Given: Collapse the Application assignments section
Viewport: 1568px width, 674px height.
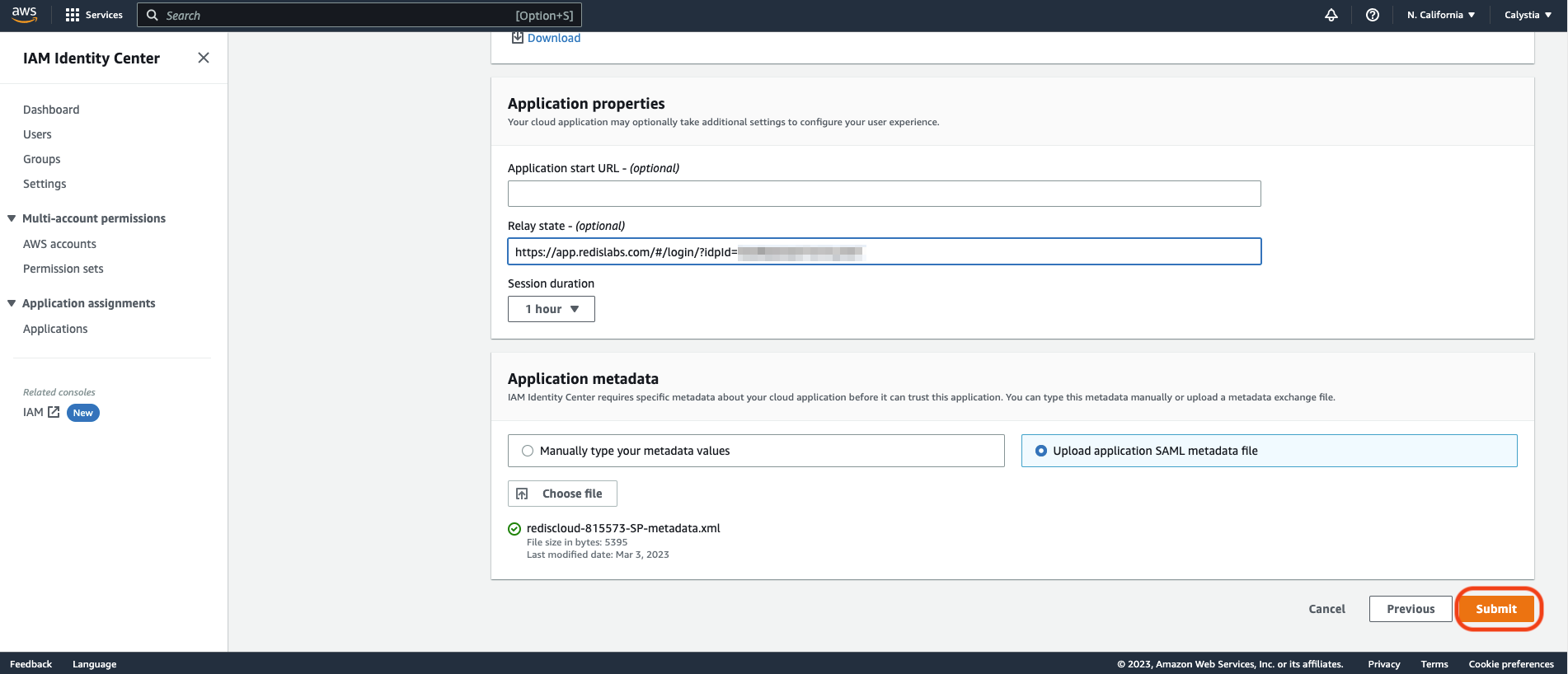Looking at the screenshot, I should click(x=12, y=303).
